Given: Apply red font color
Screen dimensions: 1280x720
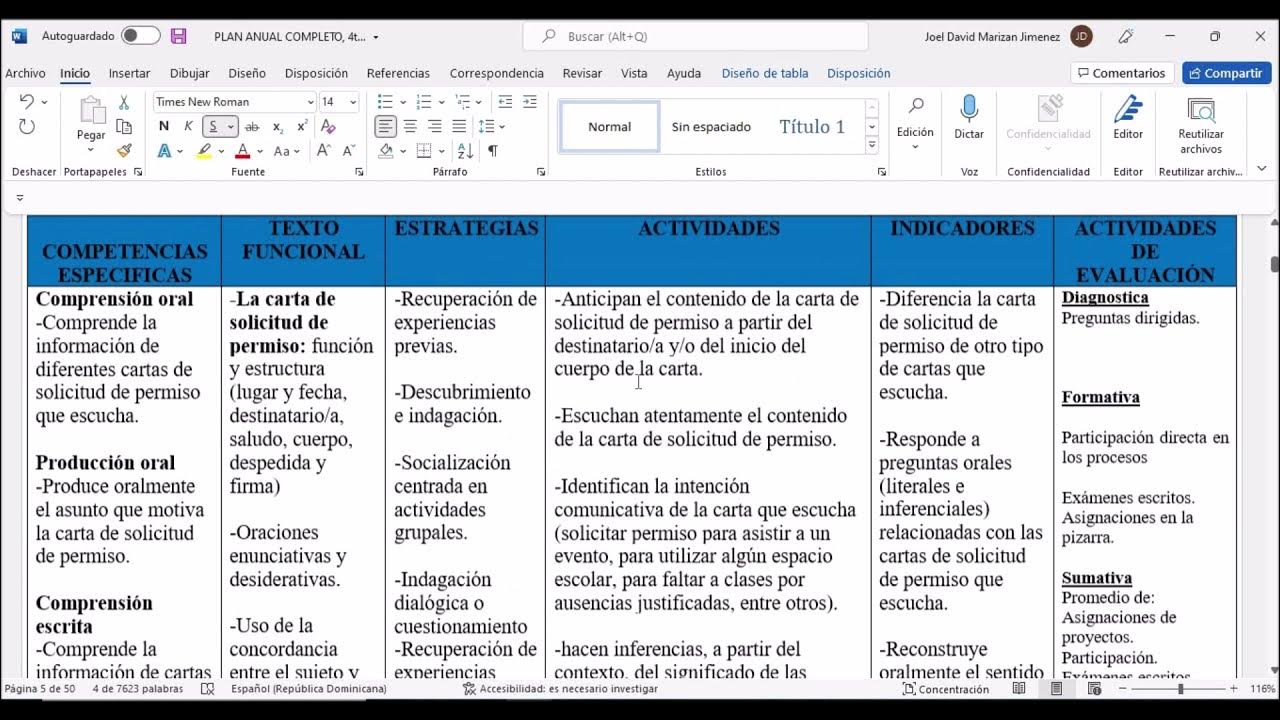Looking at the screenshot, I should (x=242, y=151).
